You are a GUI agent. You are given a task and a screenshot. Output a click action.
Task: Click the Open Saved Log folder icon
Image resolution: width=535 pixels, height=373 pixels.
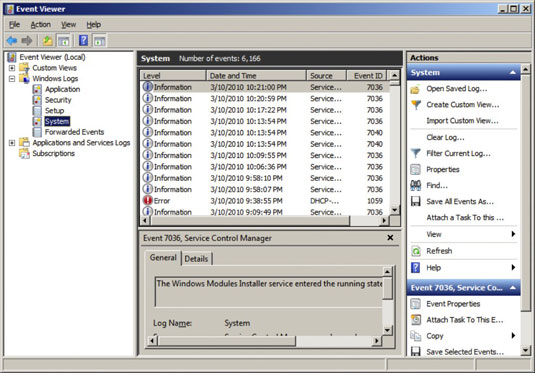(415, 89)
